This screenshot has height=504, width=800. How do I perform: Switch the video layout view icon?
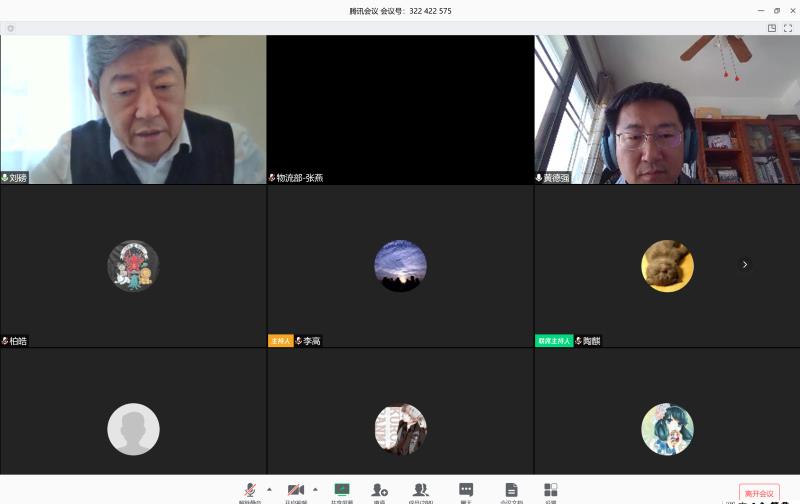(772, 29)
